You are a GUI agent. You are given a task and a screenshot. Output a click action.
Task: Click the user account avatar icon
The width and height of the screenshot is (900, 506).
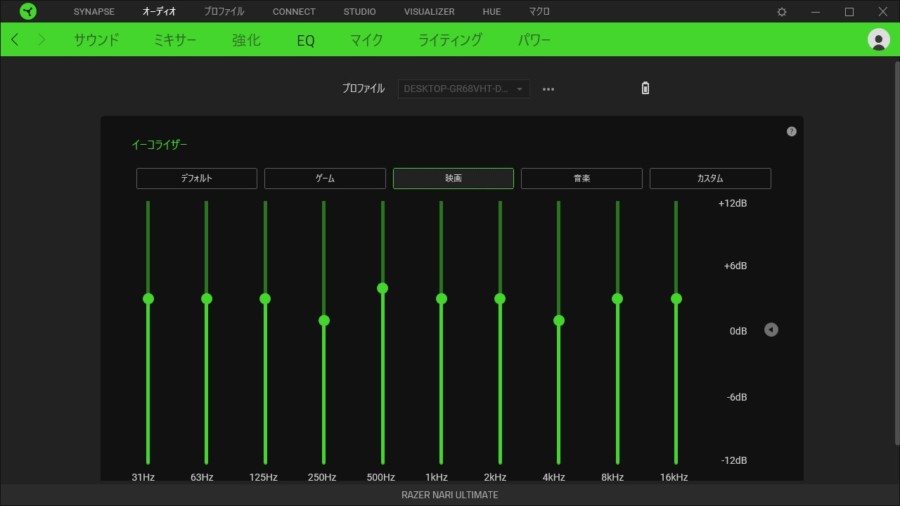[879, 40]
